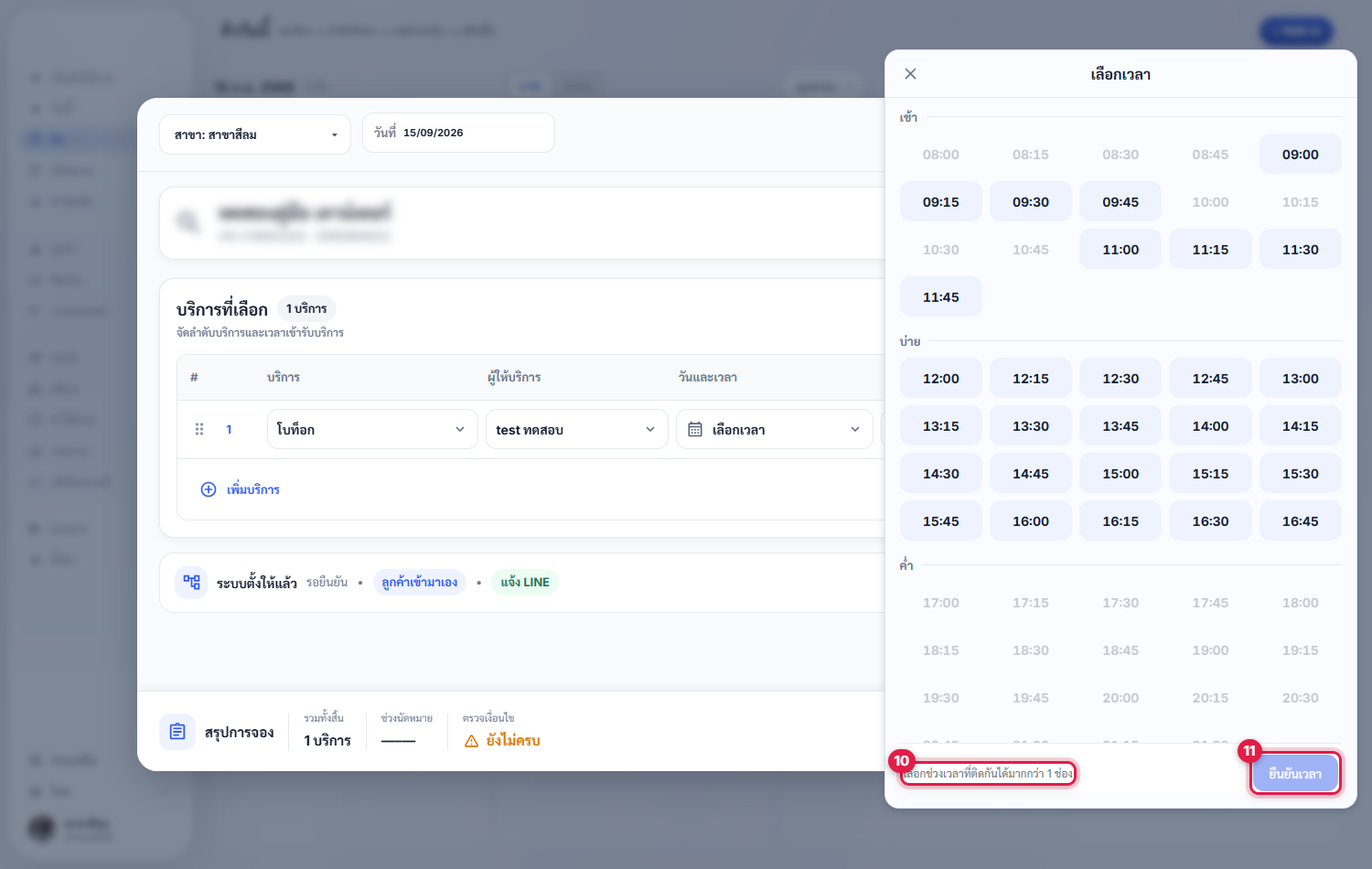
Task: Pick the 14:30 time slot
Action: (941, 474)
